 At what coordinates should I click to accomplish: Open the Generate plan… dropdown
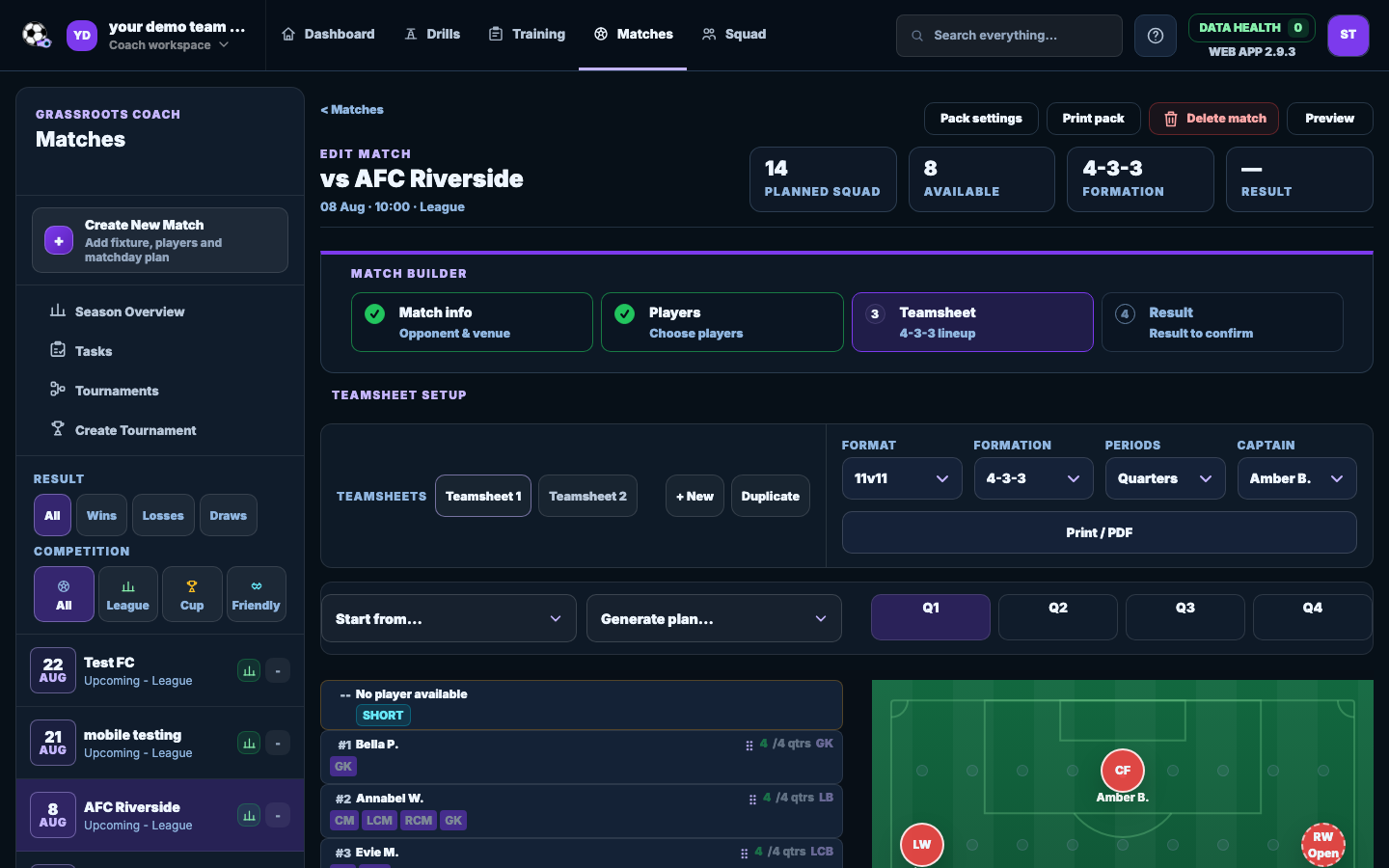(x=714, y=619)
